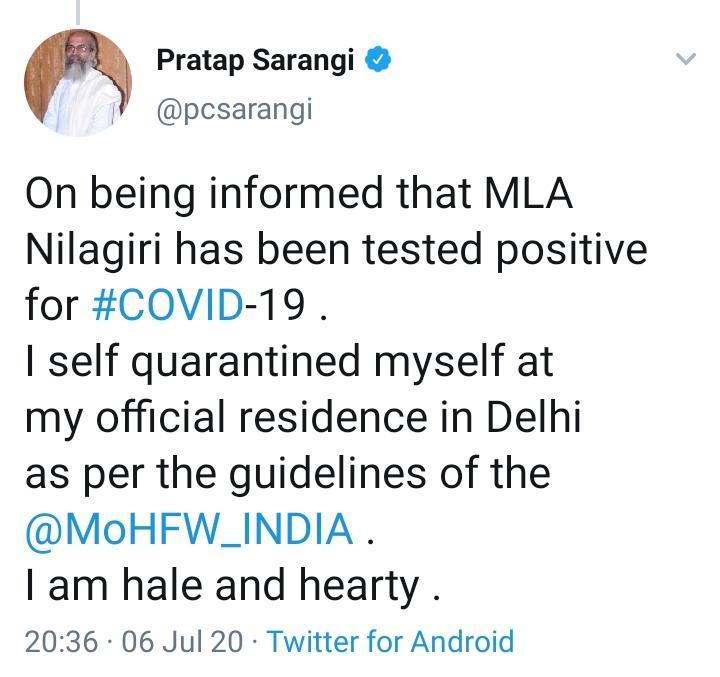Open the Pratap Sarangi display name

255,60
